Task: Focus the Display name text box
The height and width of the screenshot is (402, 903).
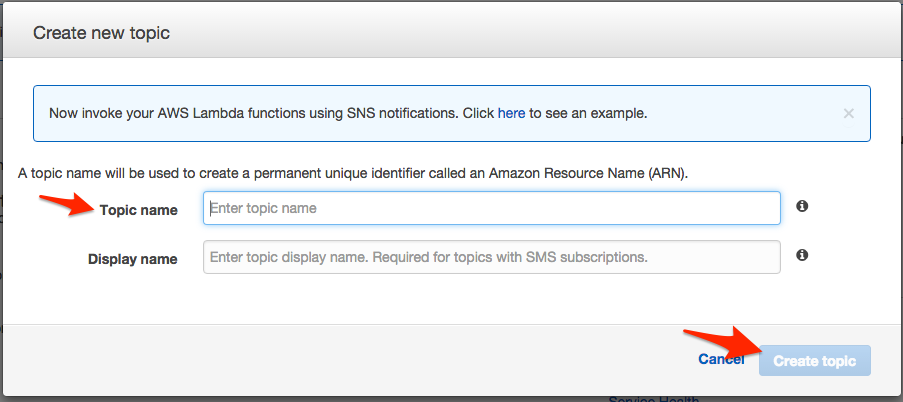Action: click(x=491, y=257)
